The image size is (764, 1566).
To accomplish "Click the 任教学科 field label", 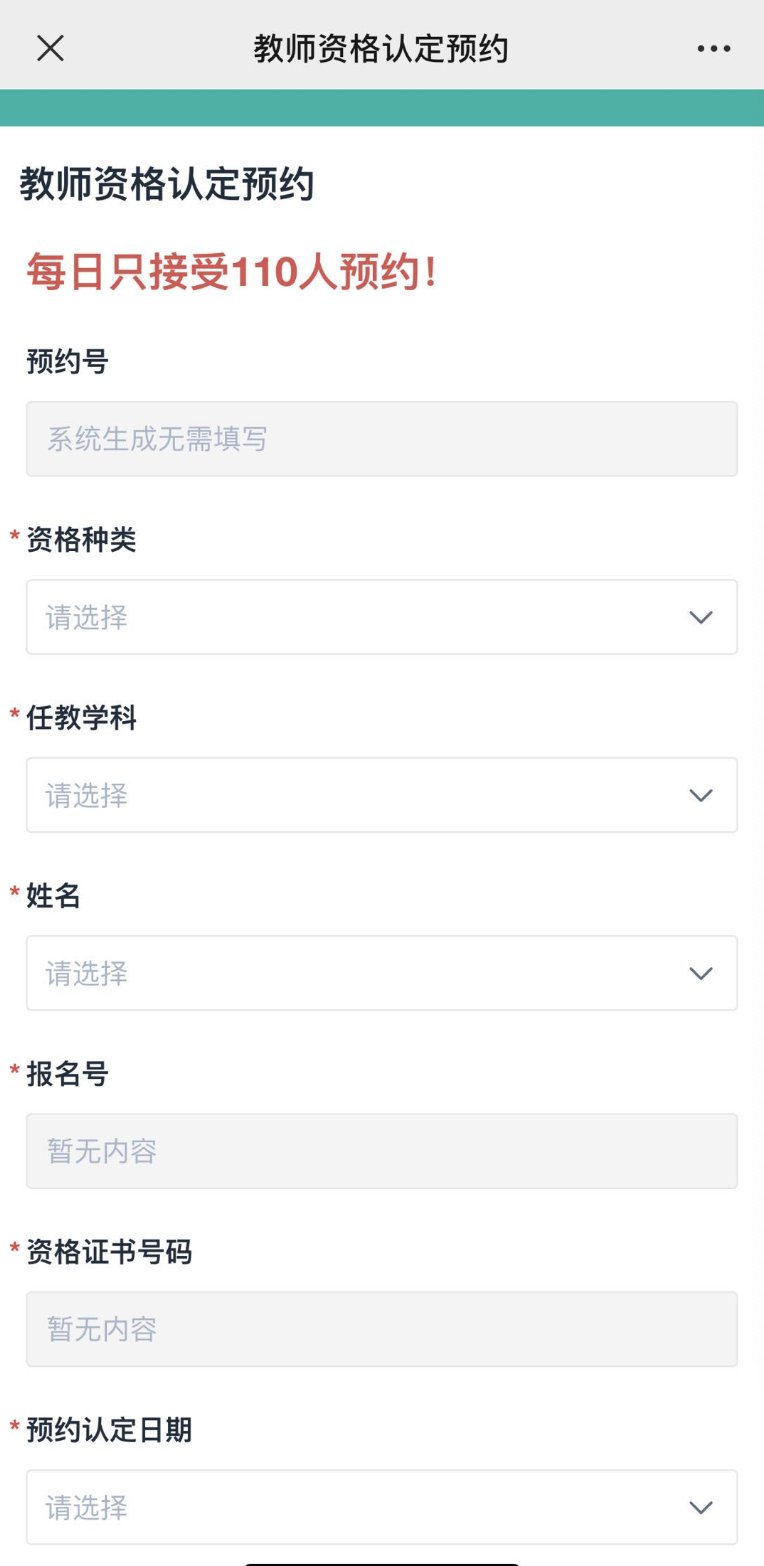I will 81,718.
